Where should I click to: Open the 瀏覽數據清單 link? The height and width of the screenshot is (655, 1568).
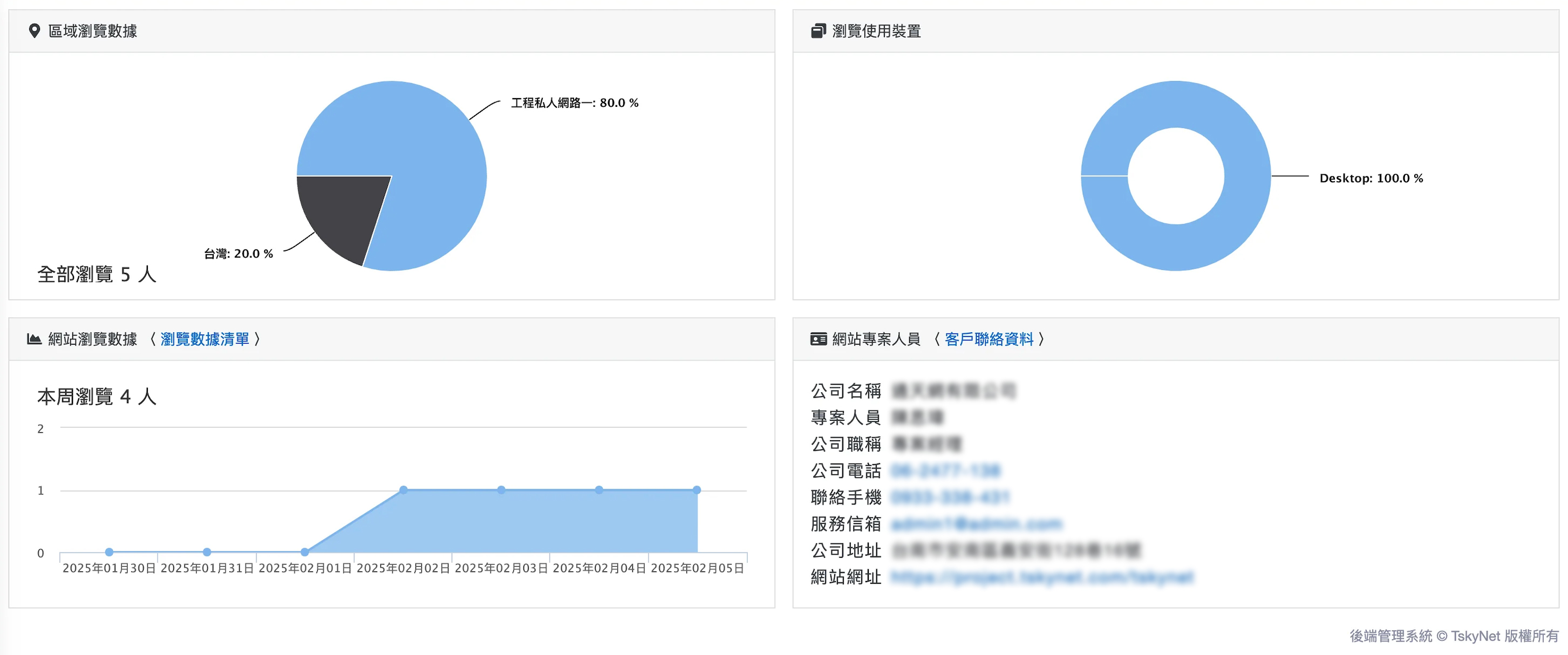point(204,339)
